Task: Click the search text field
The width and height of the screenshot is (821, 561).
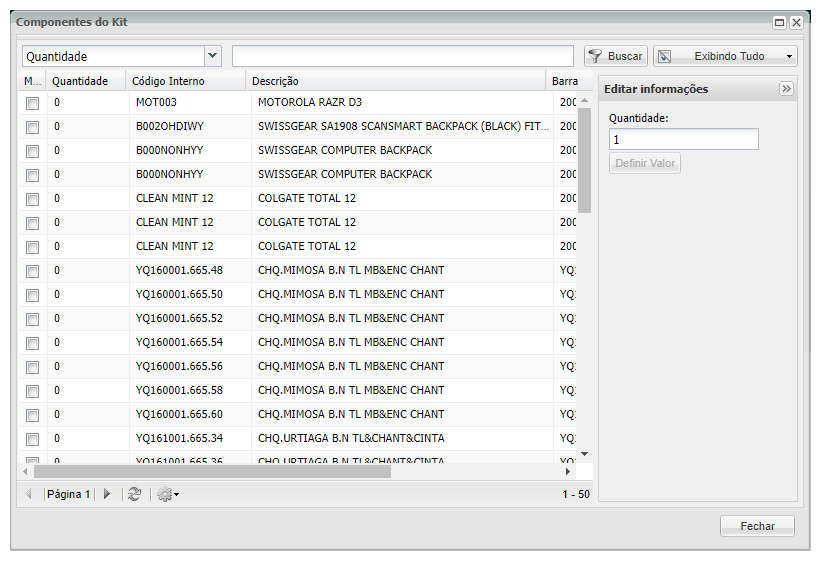Action: (x=403, y=56)
